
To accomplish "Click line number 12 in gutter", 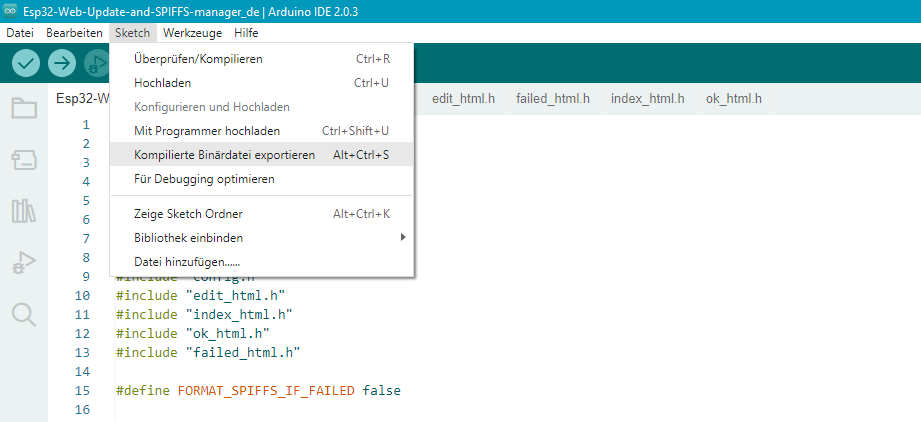I will [82, 333].
